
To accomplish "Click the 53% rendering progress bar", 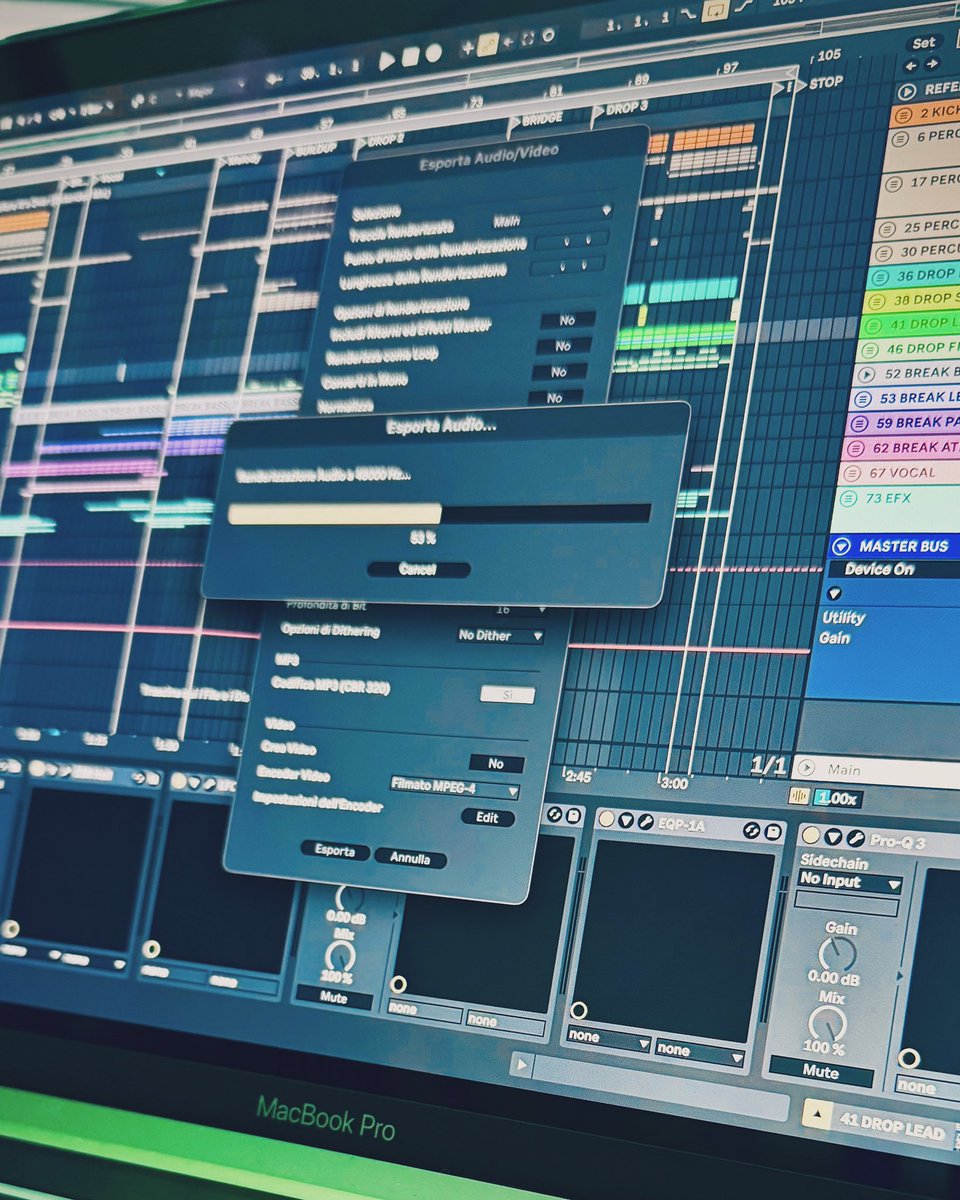I will 439,514.
